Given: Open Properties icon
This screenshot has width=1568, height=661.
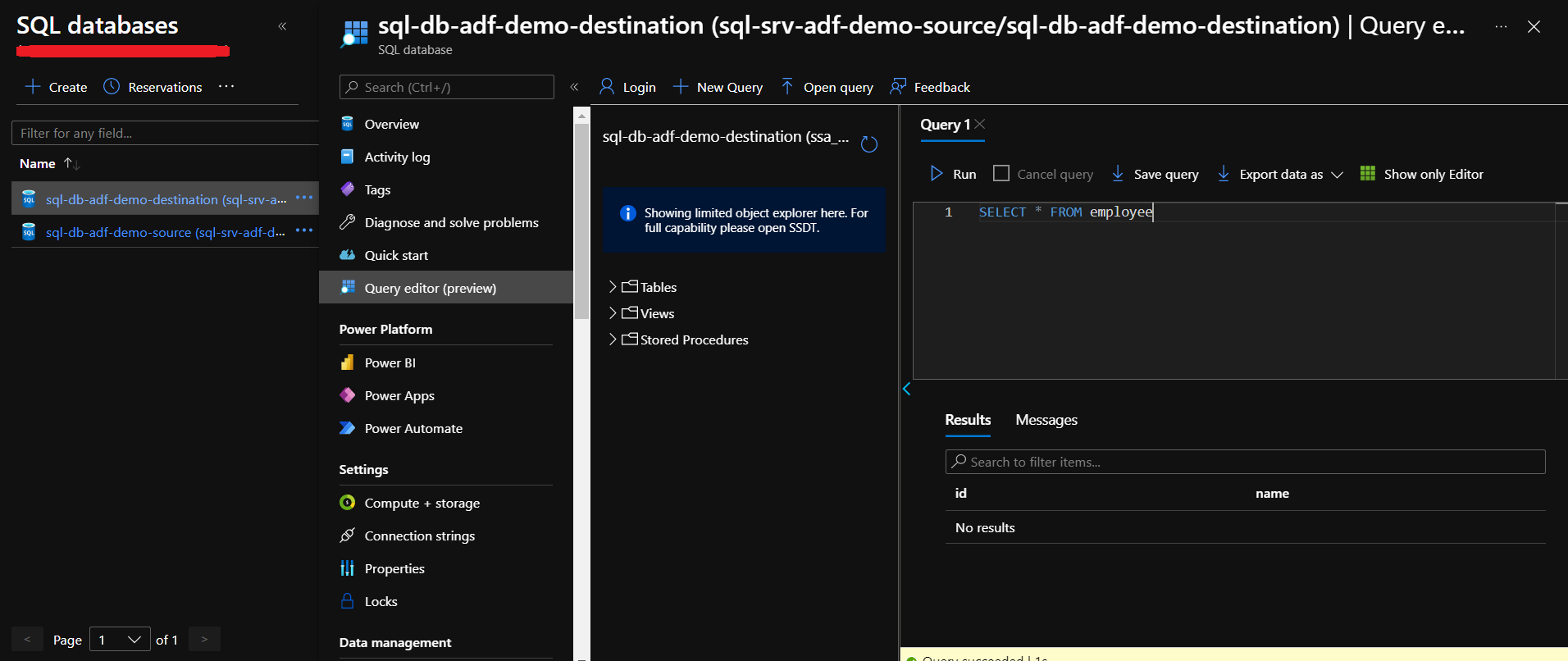Looking at the screenshot, I should 348,568.
